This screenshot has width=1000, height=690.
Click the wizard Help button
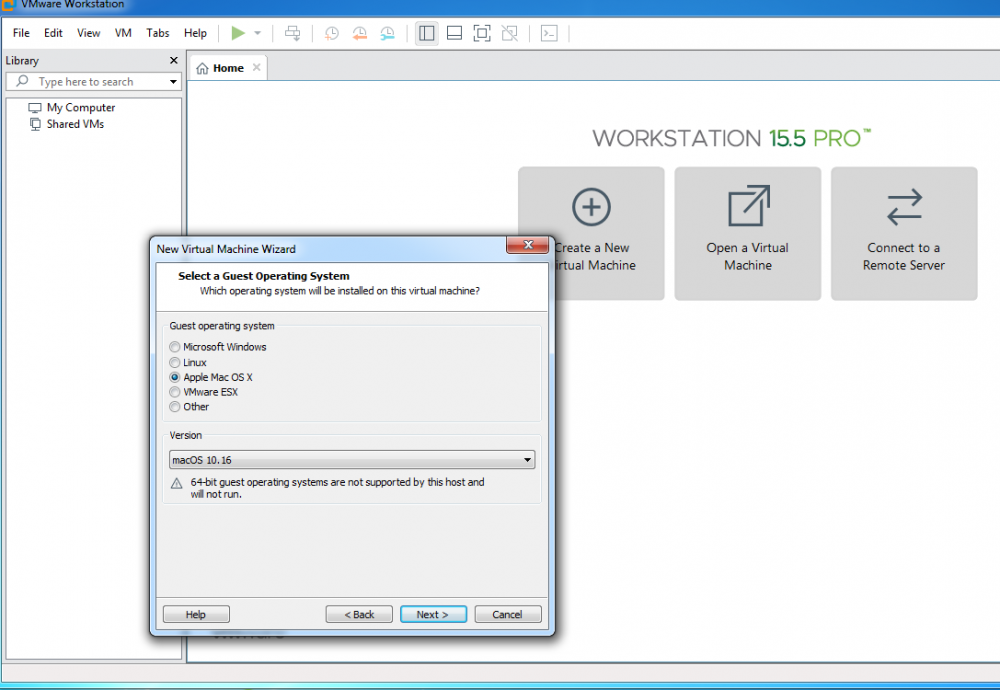pyautogui.click(x=196, y=614)
